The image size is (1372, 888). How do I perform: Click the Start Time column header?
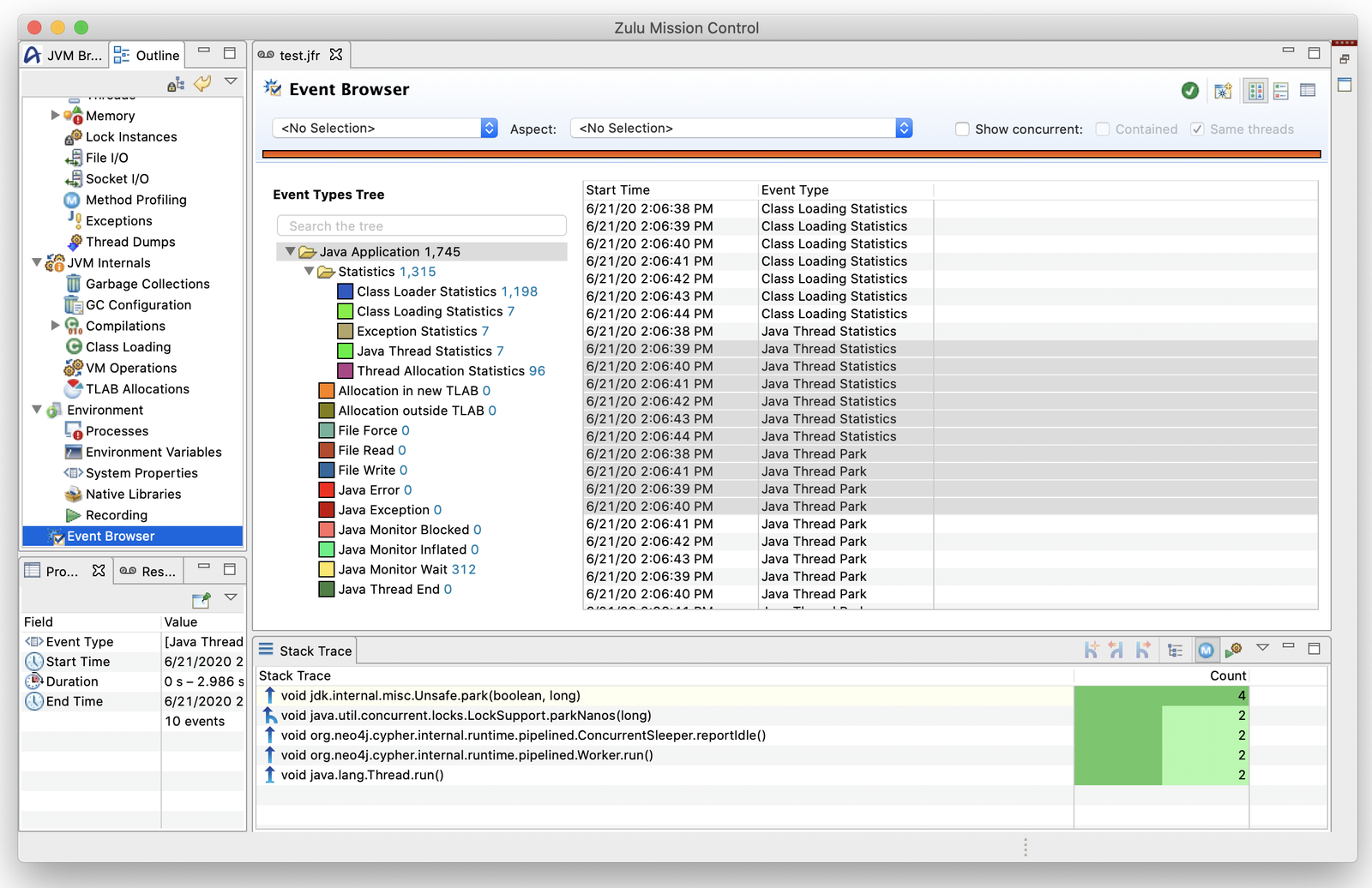pyautogui.click(x=671, y=190)
